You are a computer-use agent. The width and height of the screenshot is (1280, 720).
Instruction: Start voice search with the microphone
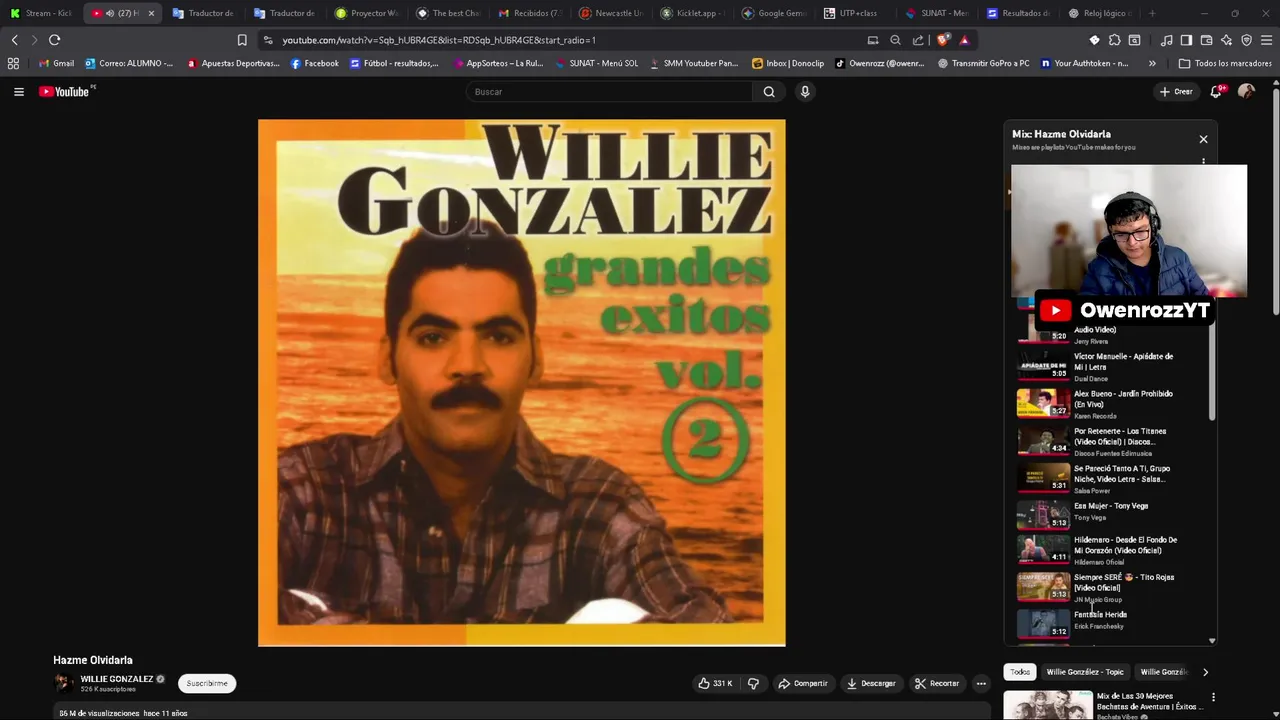pyautogui.click(x=804, y=92)
